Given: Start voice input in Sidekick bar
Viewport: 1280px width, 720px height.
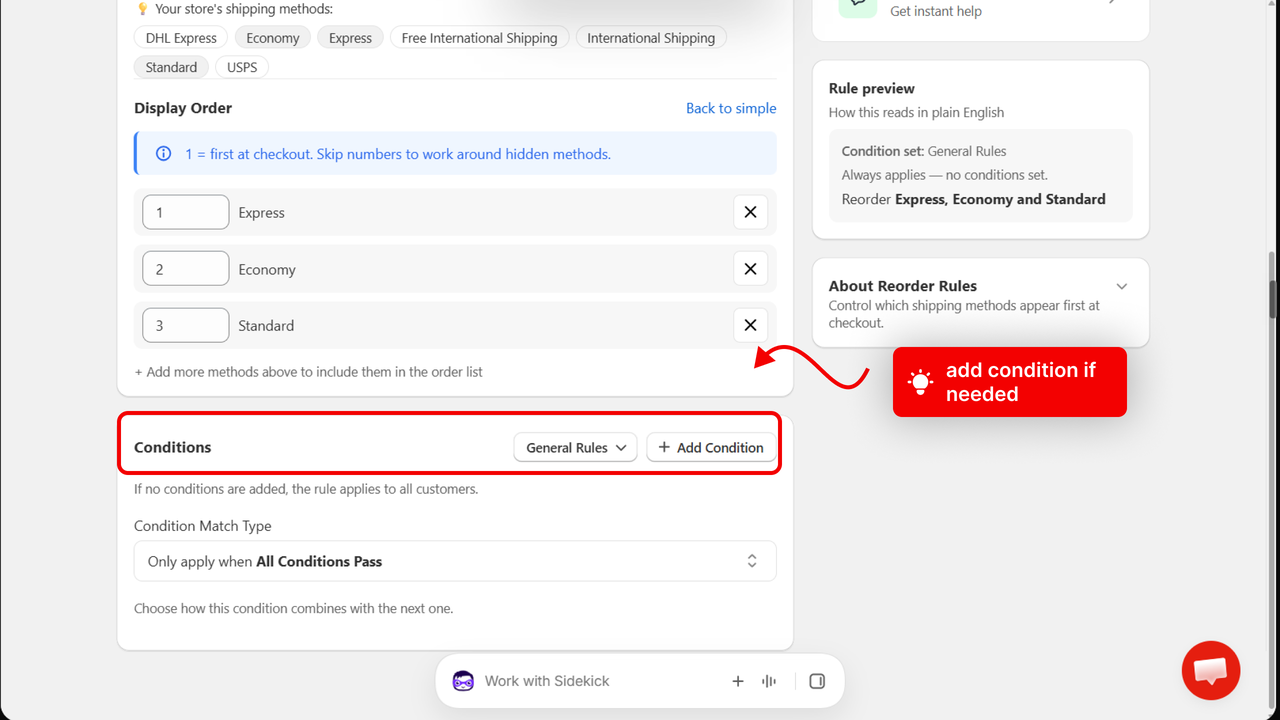Looking at the screenshot, I should [769, 681].
